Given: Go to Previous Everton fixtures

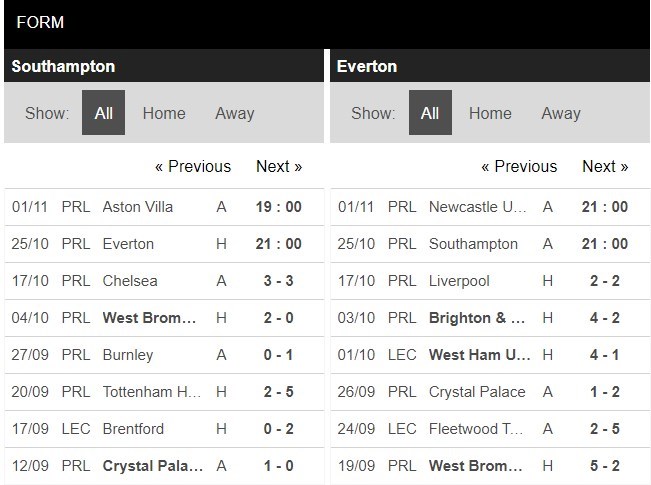Looking at the screenshot, I should click(519, 166).
